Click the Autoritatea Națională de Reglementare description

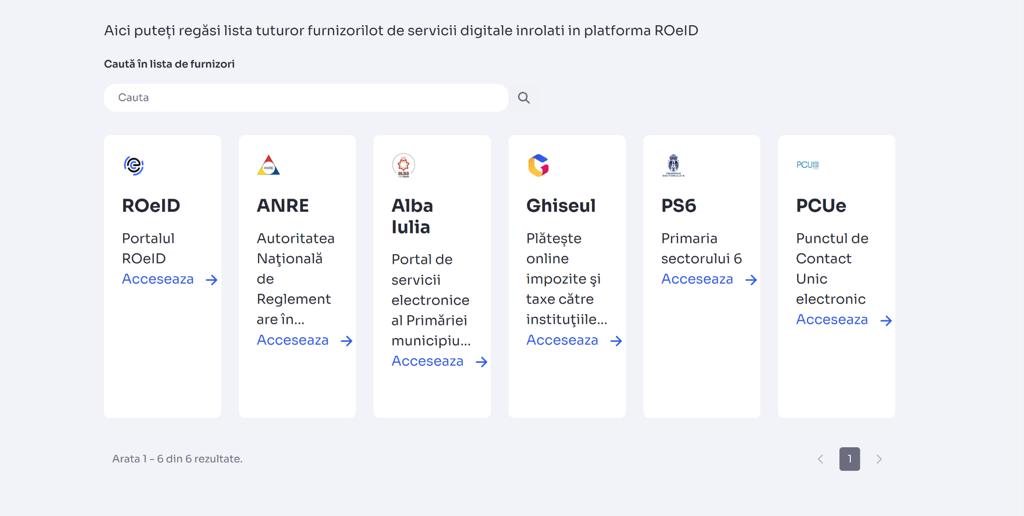(296, 279)
